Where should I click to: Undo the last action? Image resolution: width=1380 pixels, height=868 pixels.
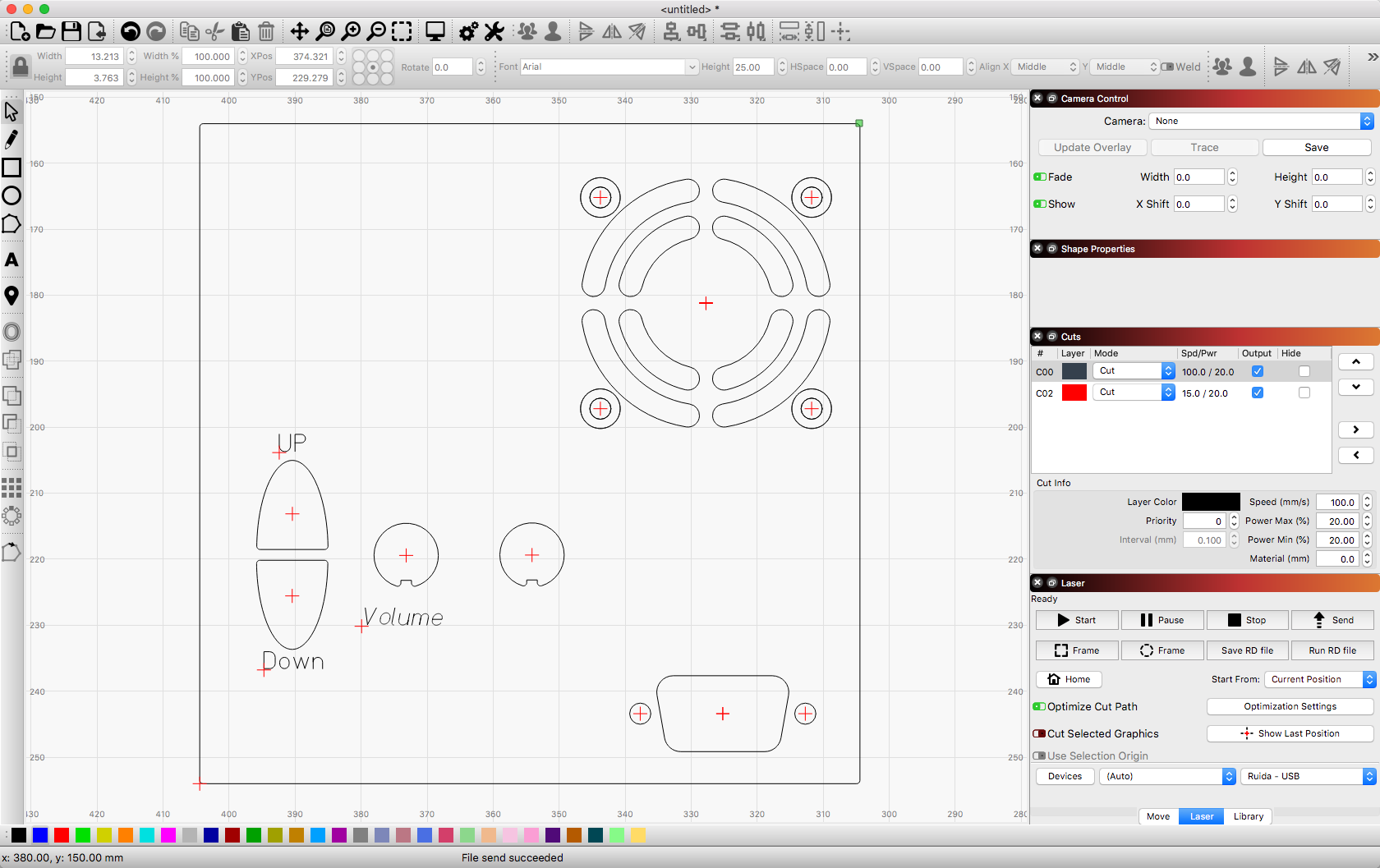tap(130, 32)
